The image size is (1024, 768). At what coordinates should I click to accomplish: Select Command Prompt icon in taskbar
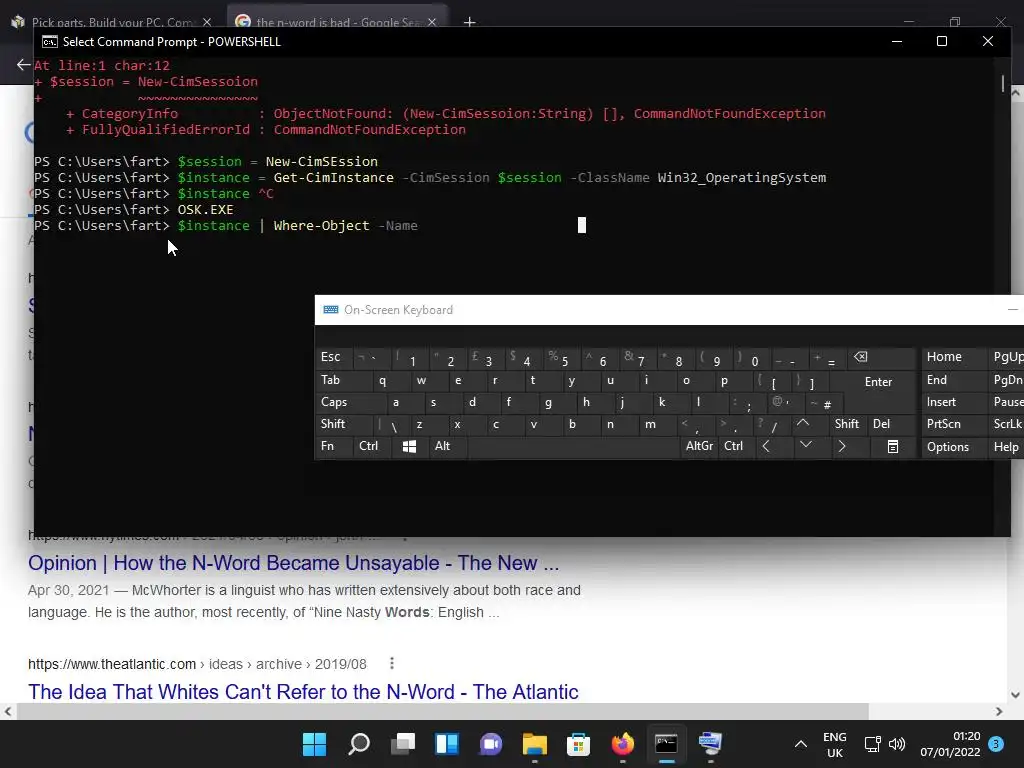(666, 744)
